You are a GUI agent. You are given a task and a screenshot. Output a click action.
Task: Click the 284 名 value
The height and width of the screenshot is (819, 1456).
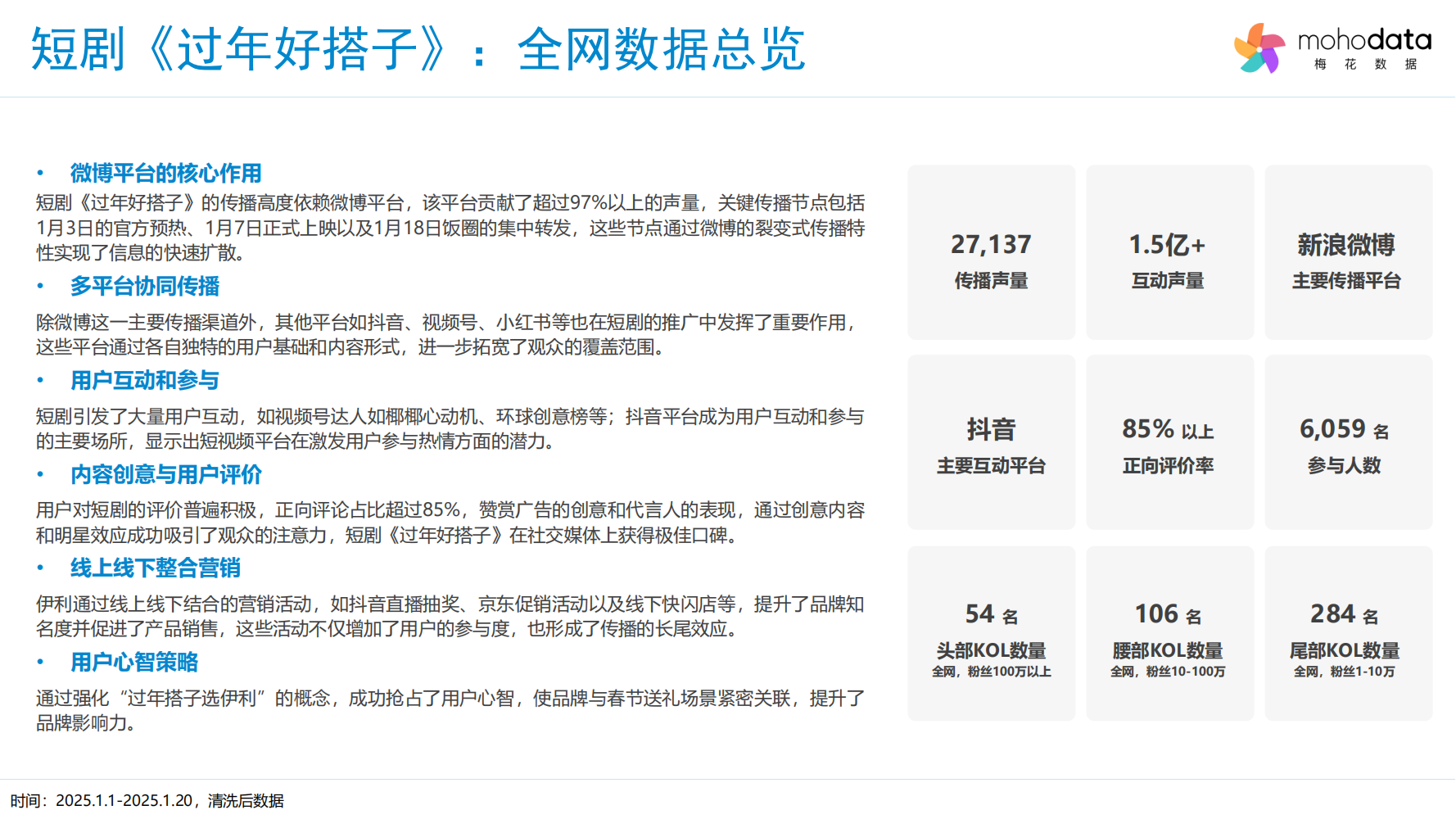[x=1344, y=614]
